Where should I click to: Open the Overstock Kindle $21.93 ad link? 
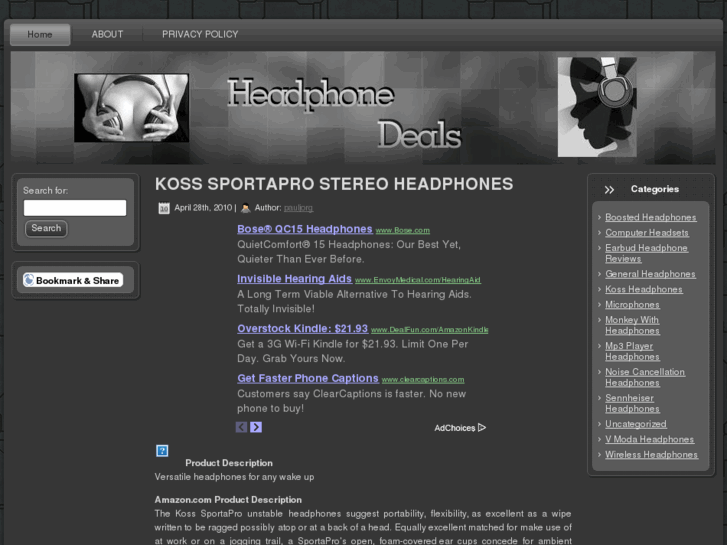click(x=302, y=328)
